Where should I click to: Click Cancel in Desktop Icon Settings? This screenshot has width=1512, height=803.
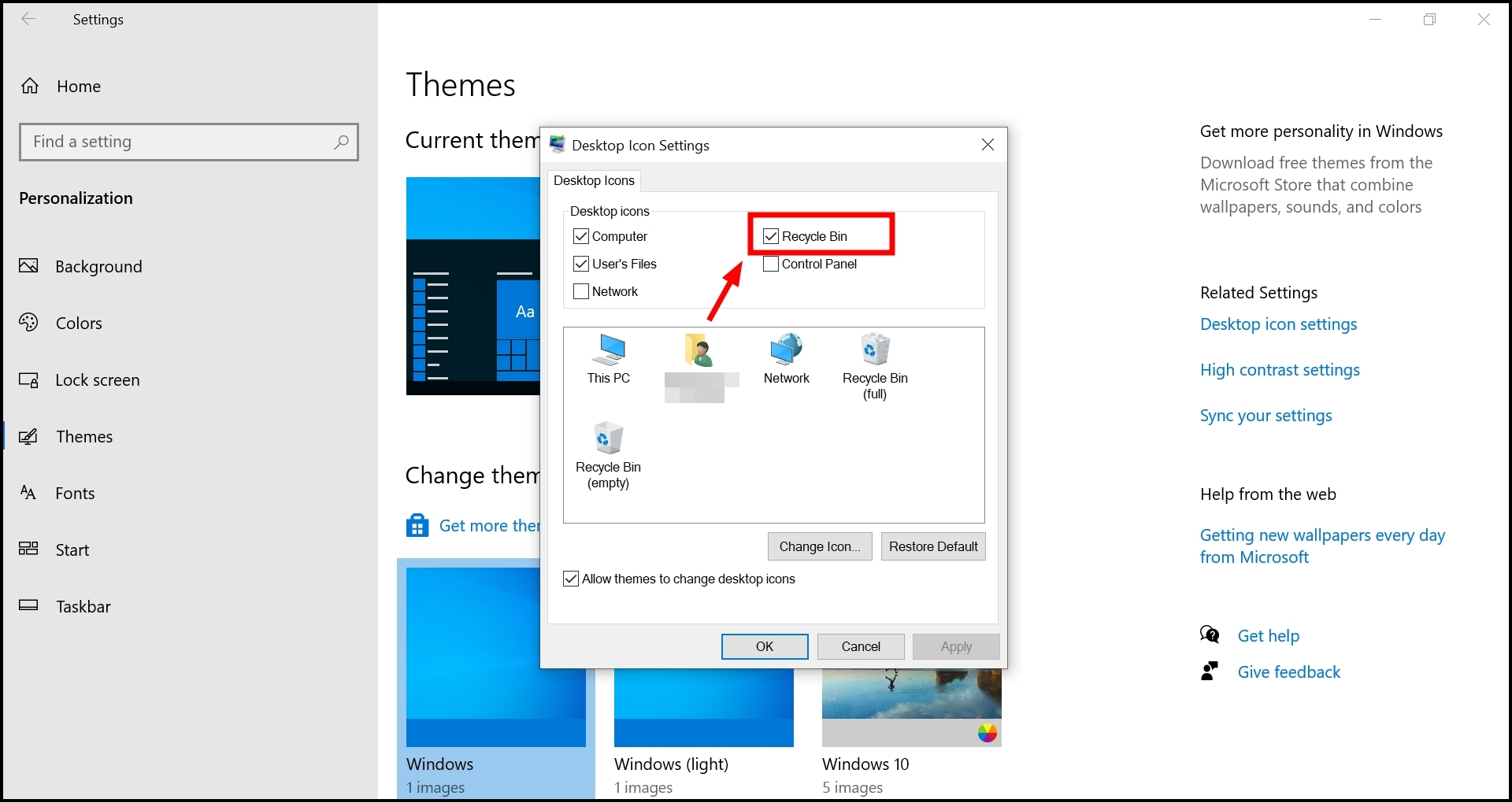point(861,646)
